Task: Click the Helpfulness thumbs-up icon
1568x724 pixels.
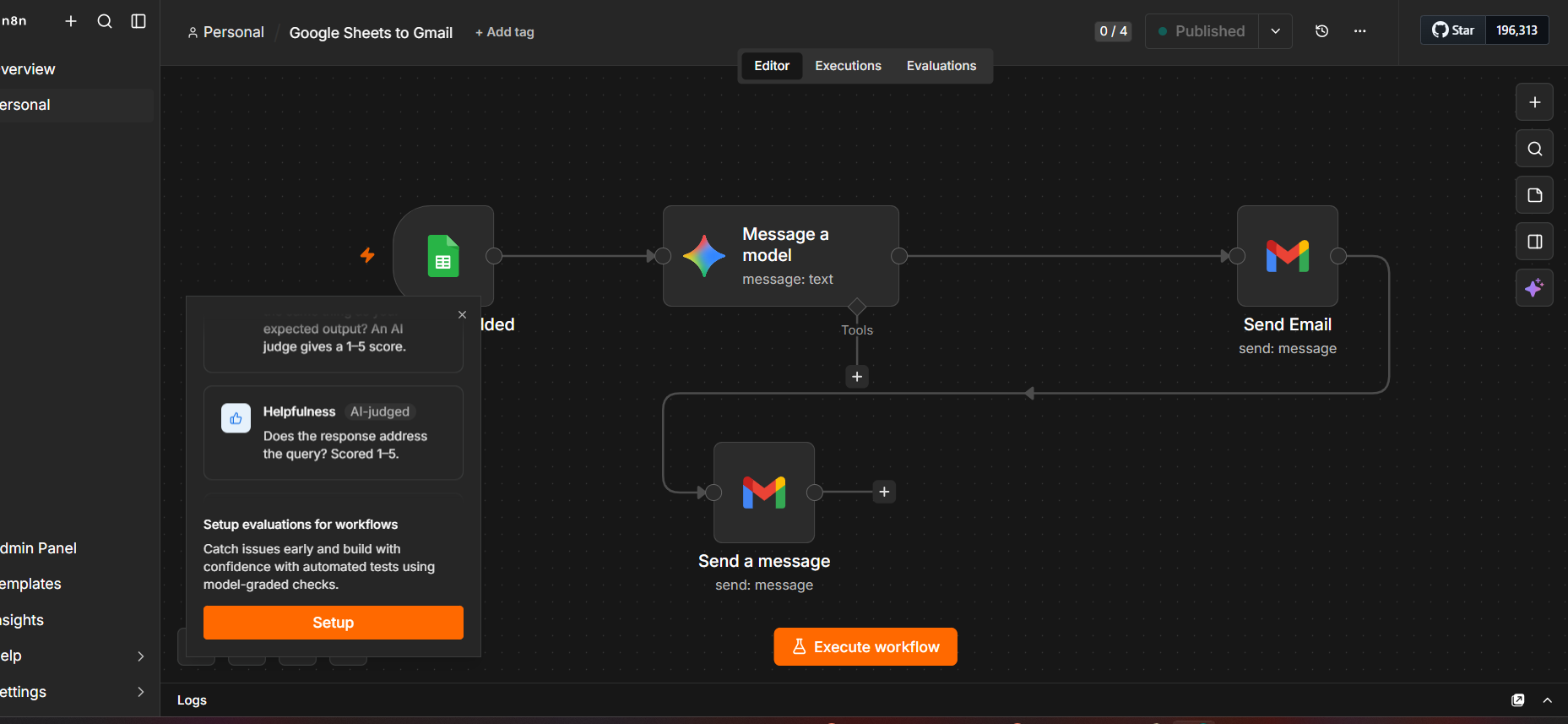Action: [x=236, y=418]
